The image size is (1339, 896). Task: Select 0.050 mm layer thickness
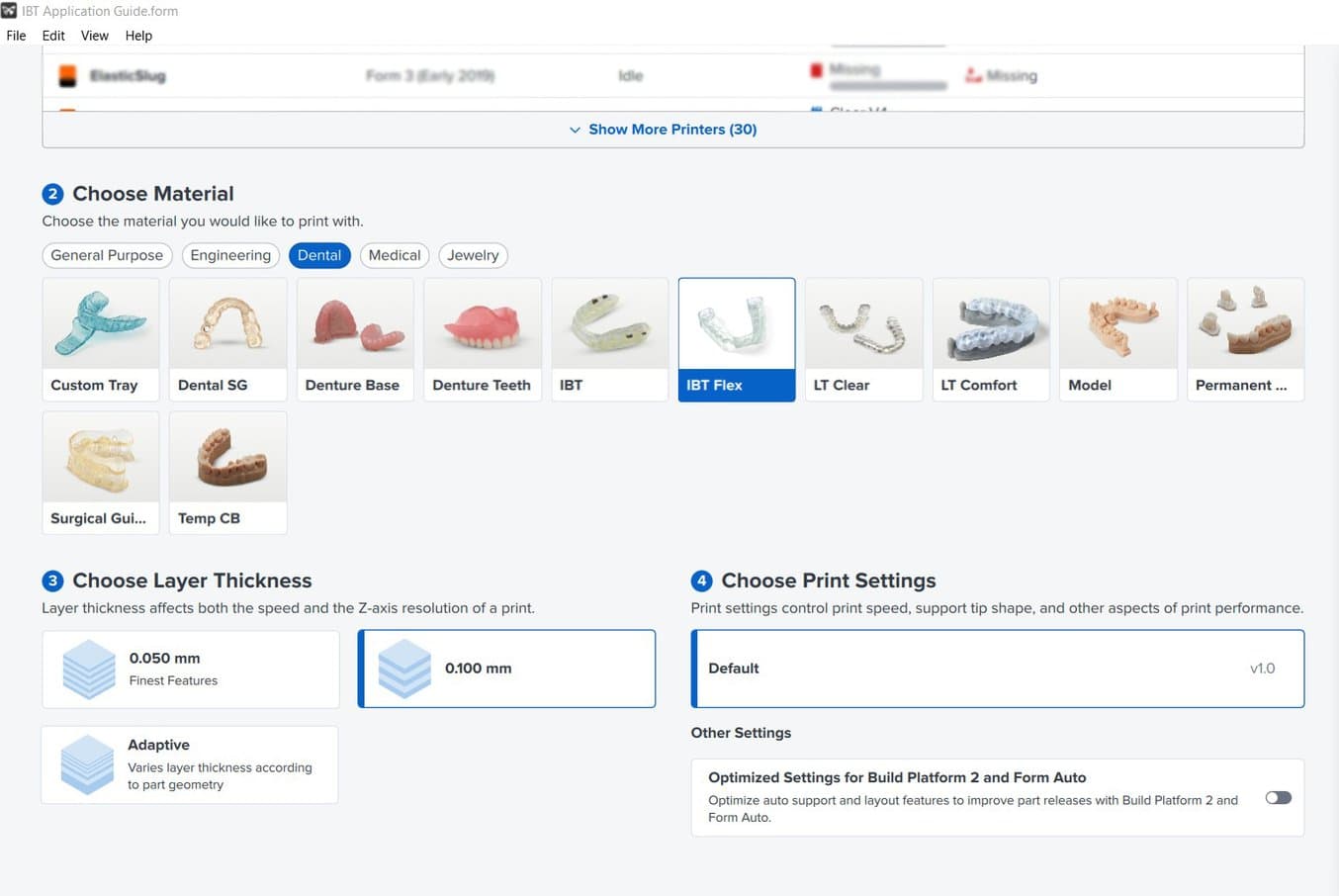(x=190, y=669)
